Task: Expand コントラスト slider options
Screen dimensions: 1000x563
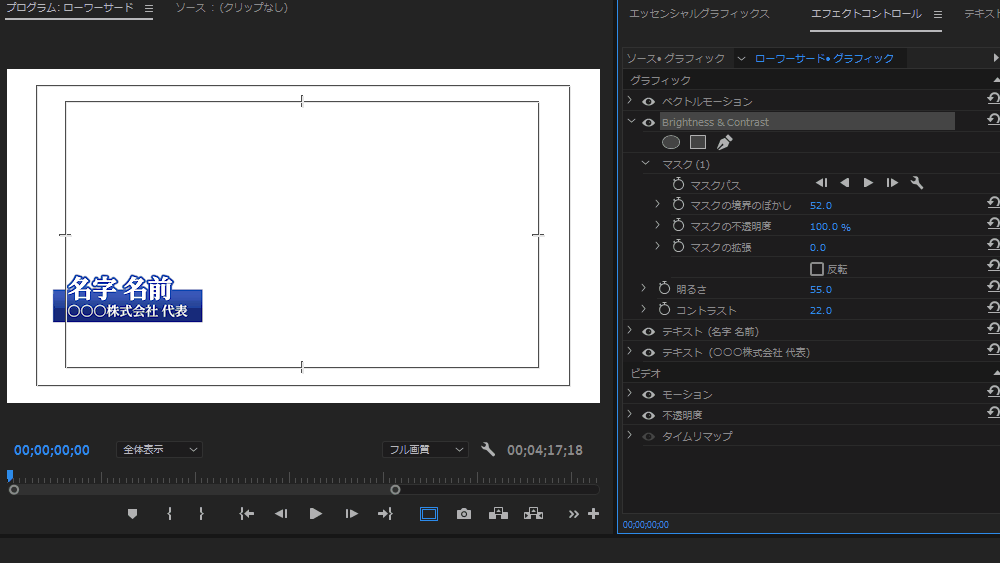Action: 643,309
